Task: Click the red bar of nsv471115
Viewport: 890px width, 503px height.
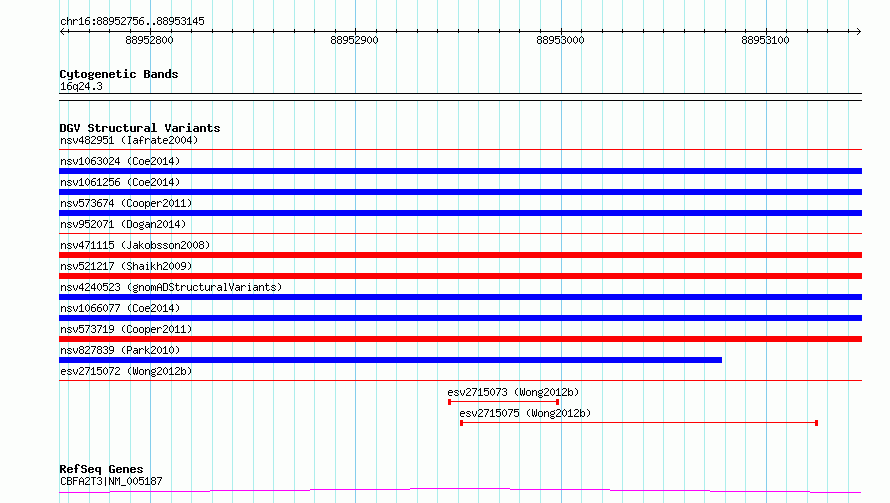Action: click(460, 255)
